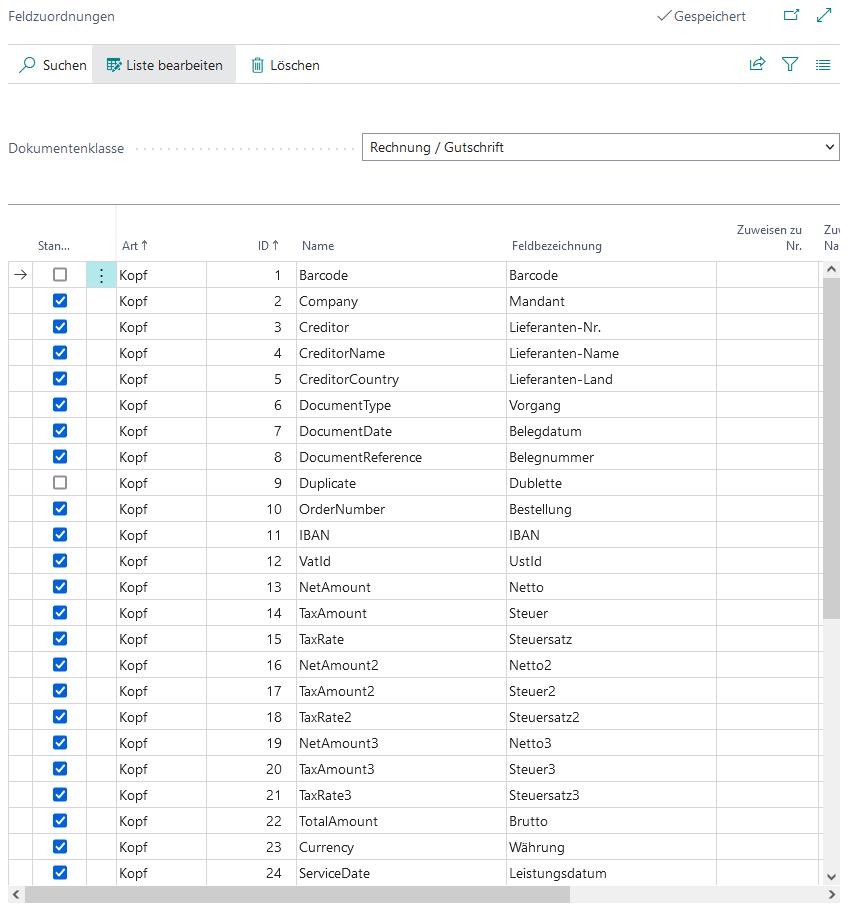
Task: Expand page to full width icon
Action: click(x=824, y=16)
